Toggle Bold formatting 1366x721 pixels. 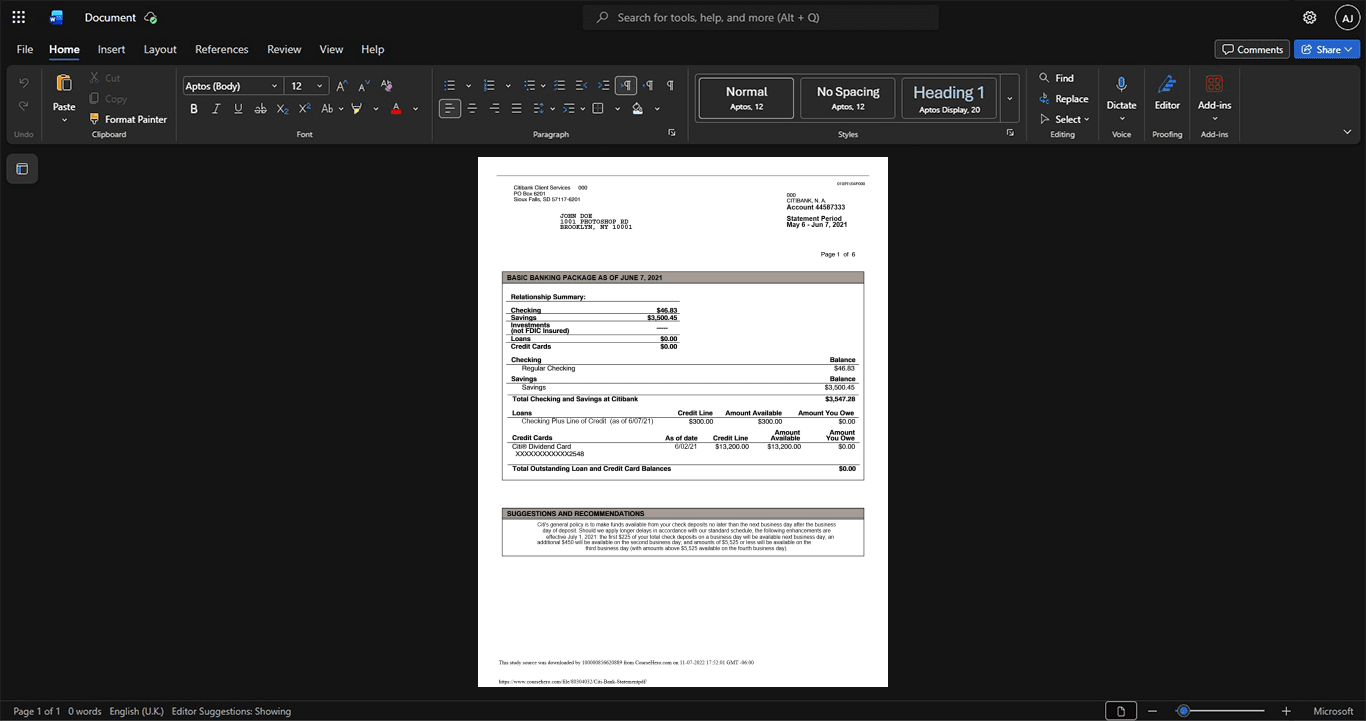(x=194, y=108)
